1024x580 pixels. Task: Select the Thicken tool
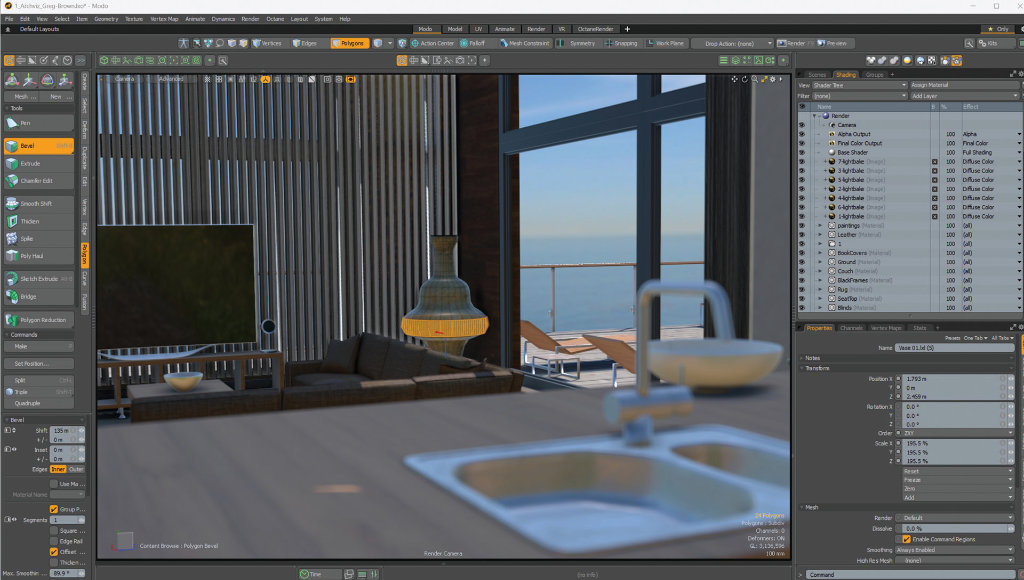pyautogui.click(x=39, y=221)
